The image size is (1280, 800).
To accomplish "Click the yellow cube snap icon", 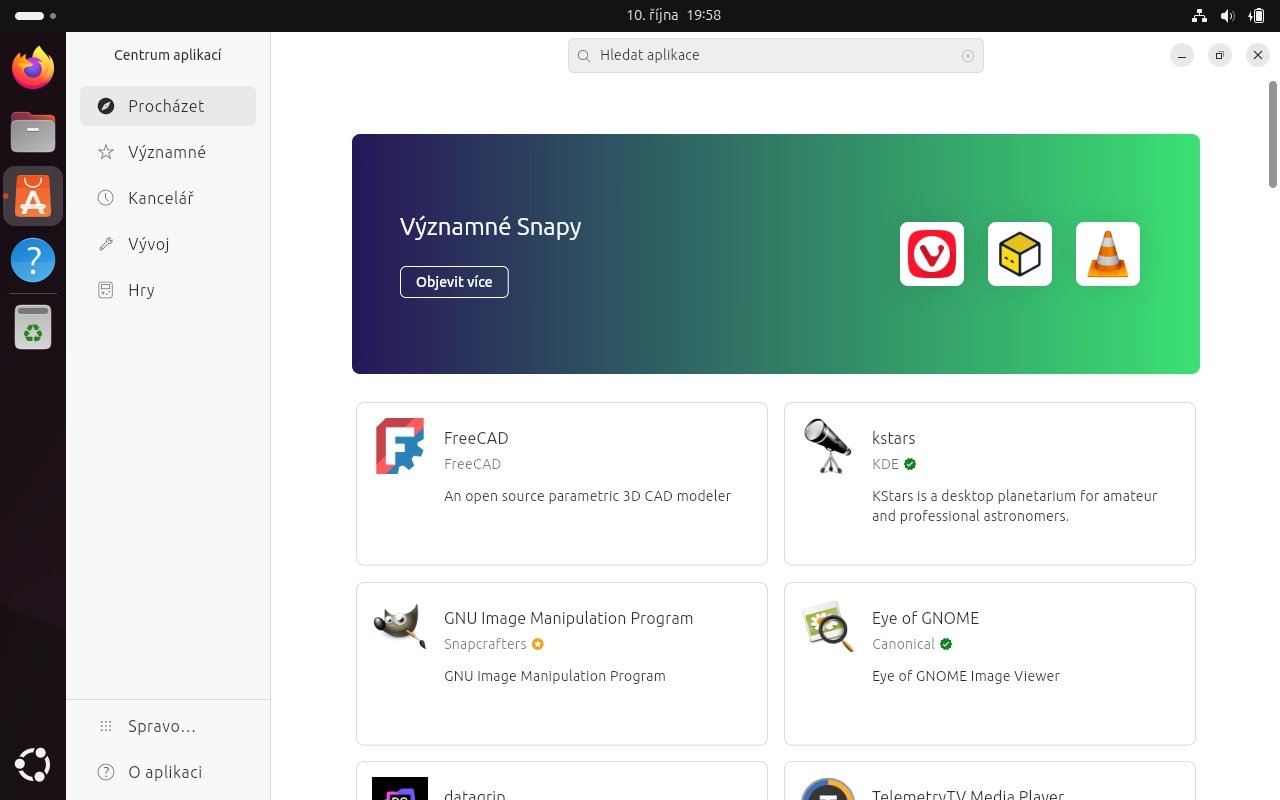I will [x=1020, y=254].
